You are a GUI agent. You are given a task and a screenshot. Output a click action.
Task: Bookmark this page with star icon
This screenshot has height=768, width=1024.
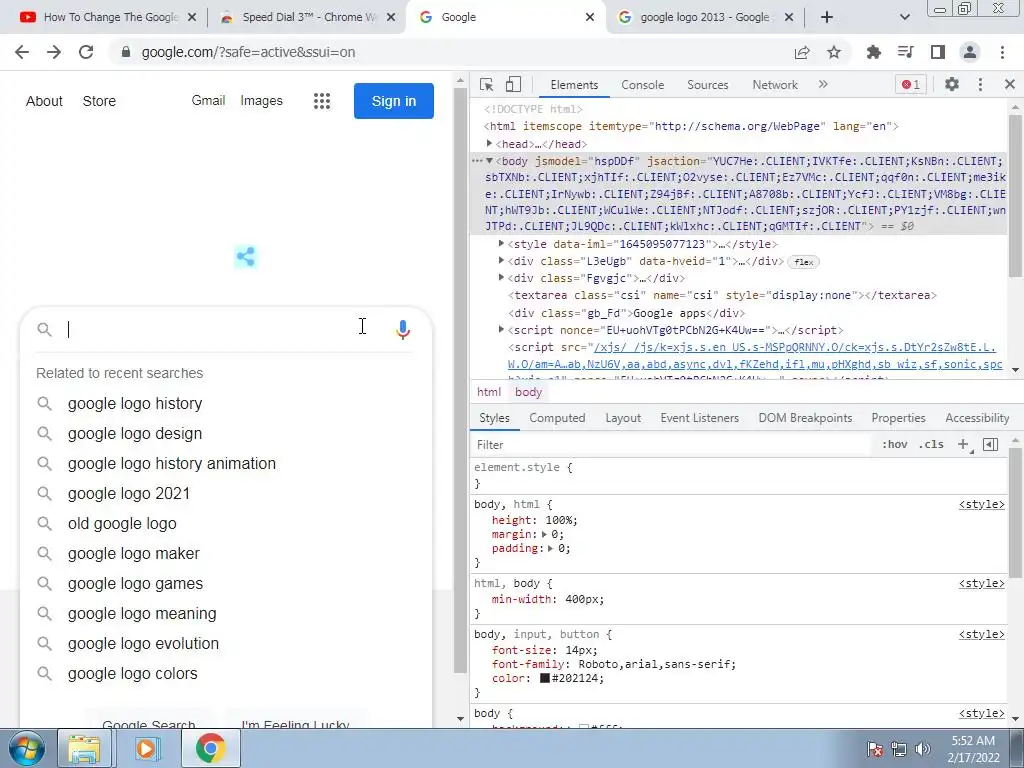click(834, 52)
